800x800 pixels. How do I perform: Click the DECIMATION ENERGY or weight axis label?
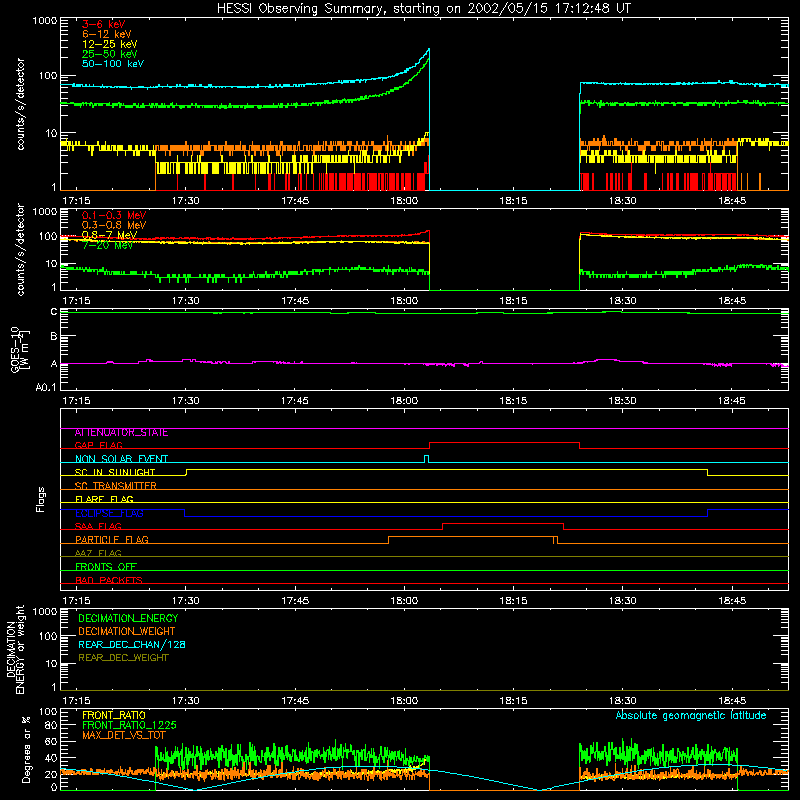[15, 649]
